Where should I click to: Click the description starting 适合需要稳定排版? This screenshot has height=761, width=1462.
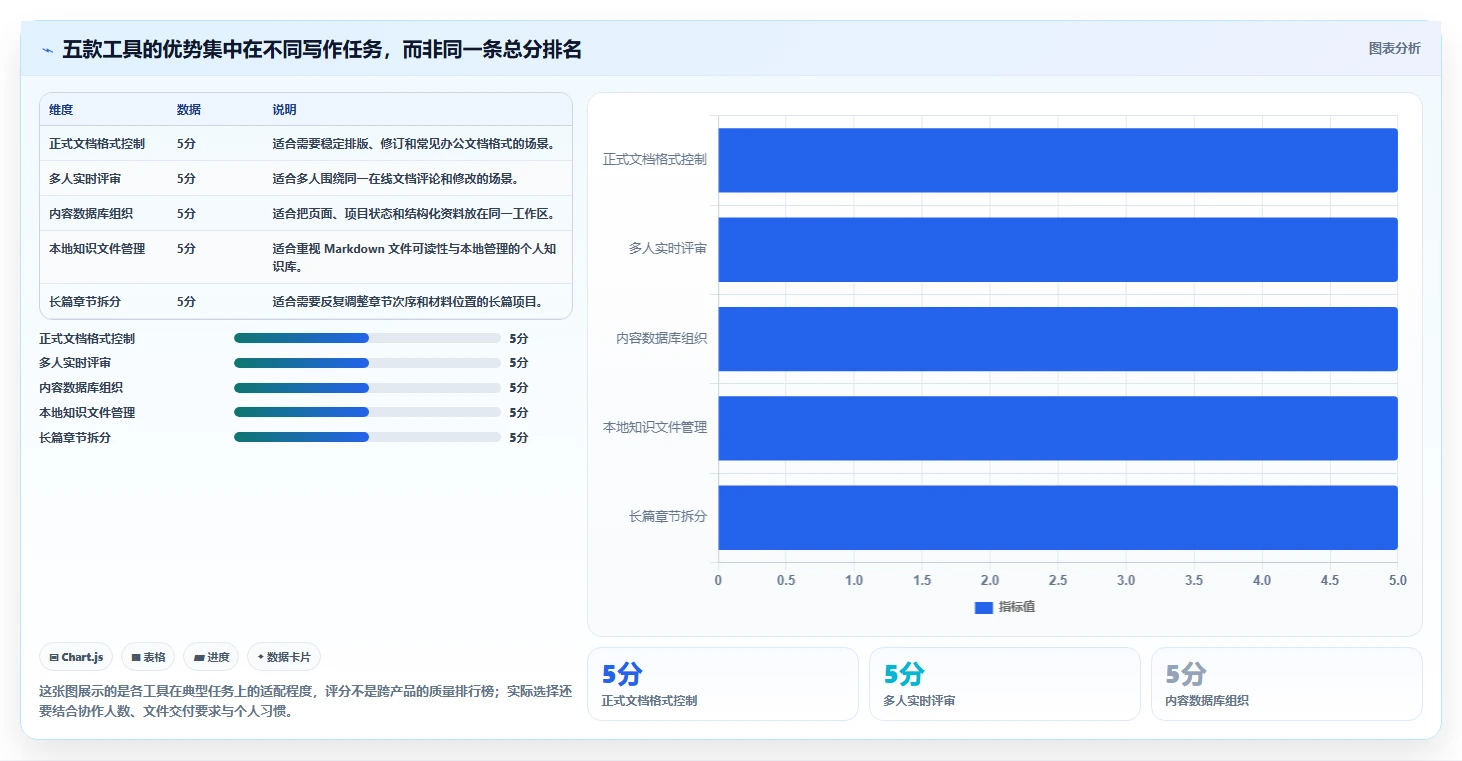(x=414, y=144)
